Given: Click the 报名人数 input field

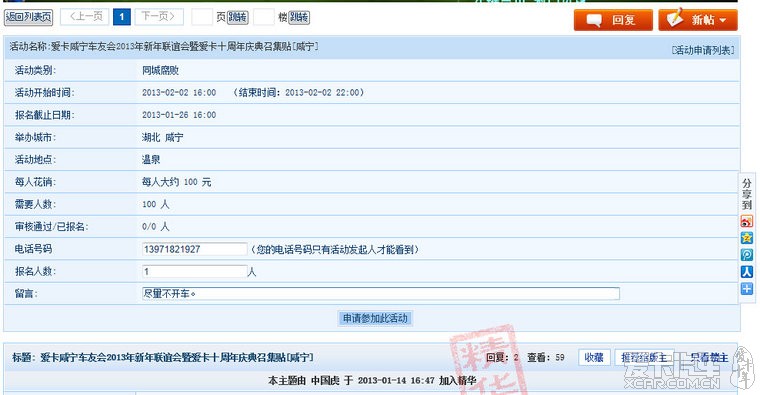Looking at the screenshot, I should pyautogui.click(x=194, y=271).
